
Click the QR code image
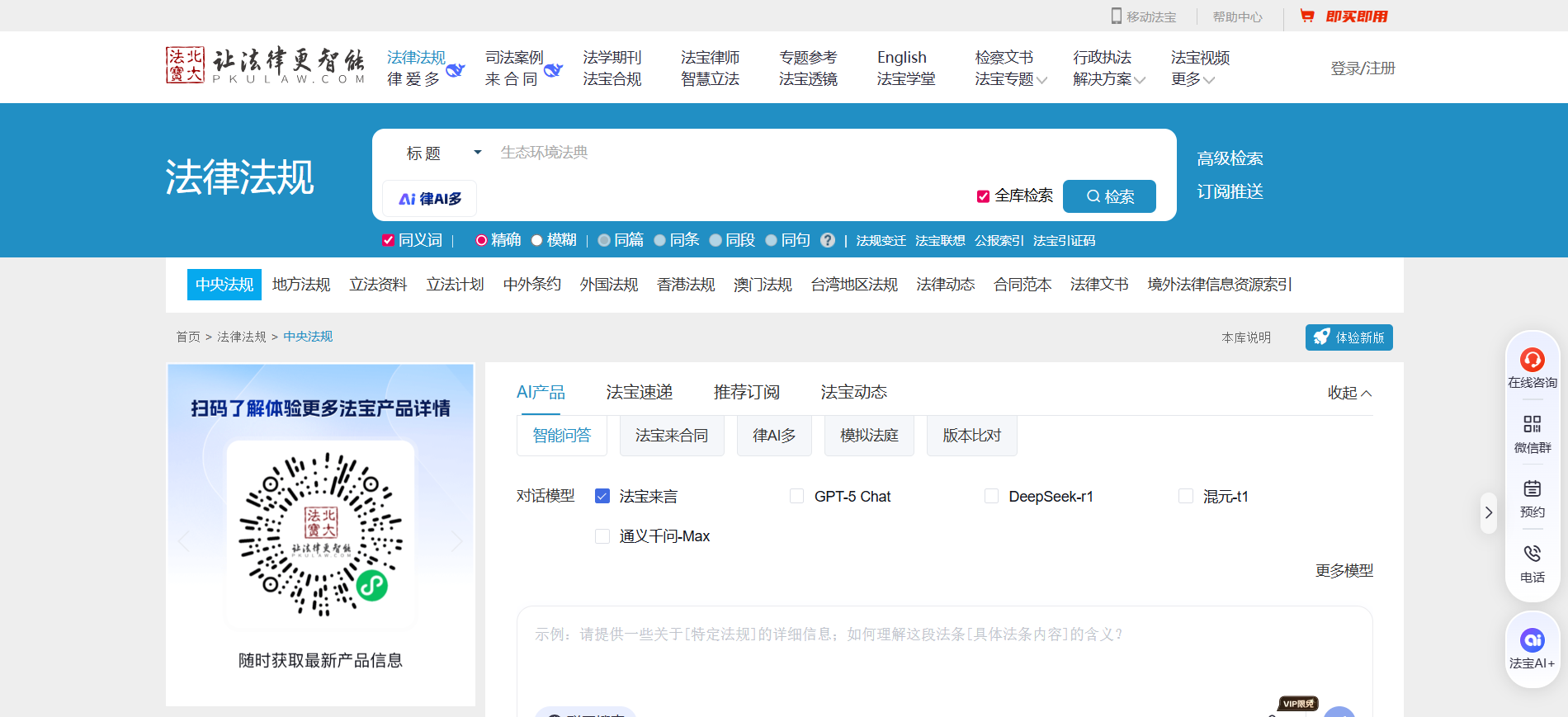point(321,534)
